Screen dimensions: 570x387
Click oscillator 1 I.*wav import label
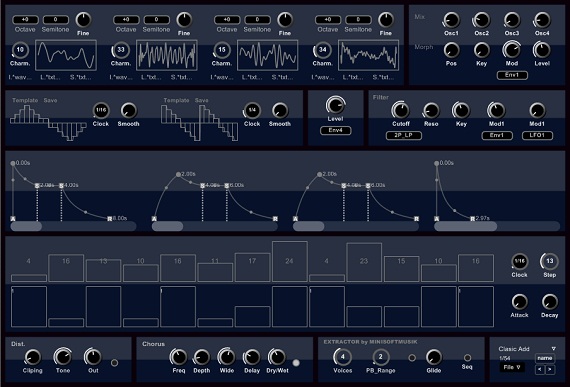(x=20, y=77)
